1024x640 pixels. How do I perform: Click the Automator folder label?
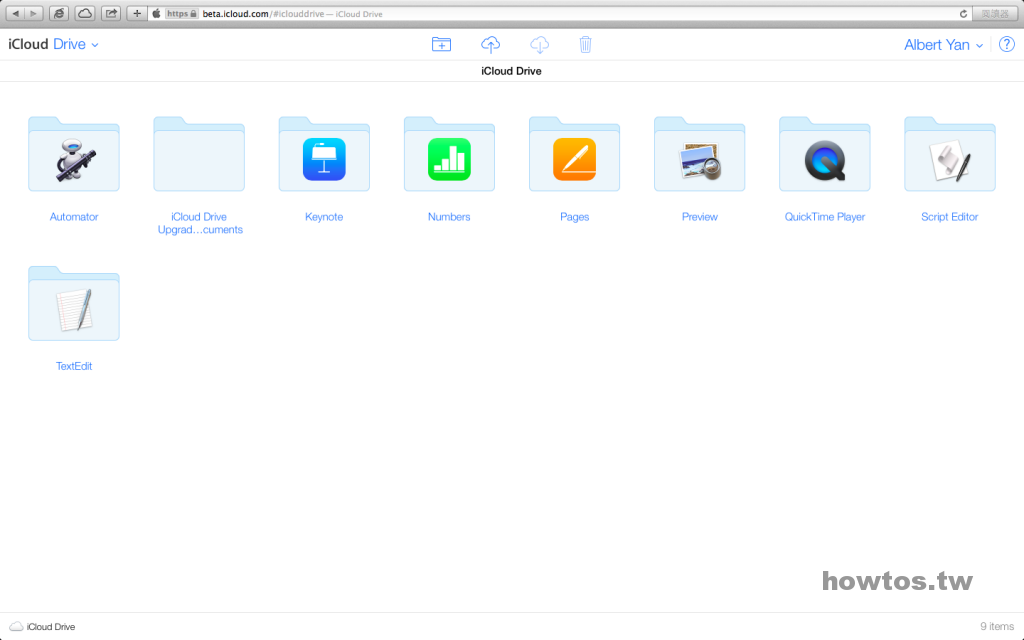click(x=74, y=217)
